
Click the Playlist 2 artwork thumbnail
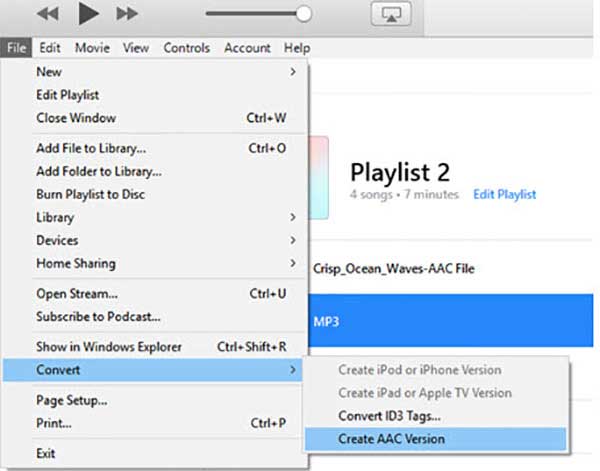click(319, 178)
